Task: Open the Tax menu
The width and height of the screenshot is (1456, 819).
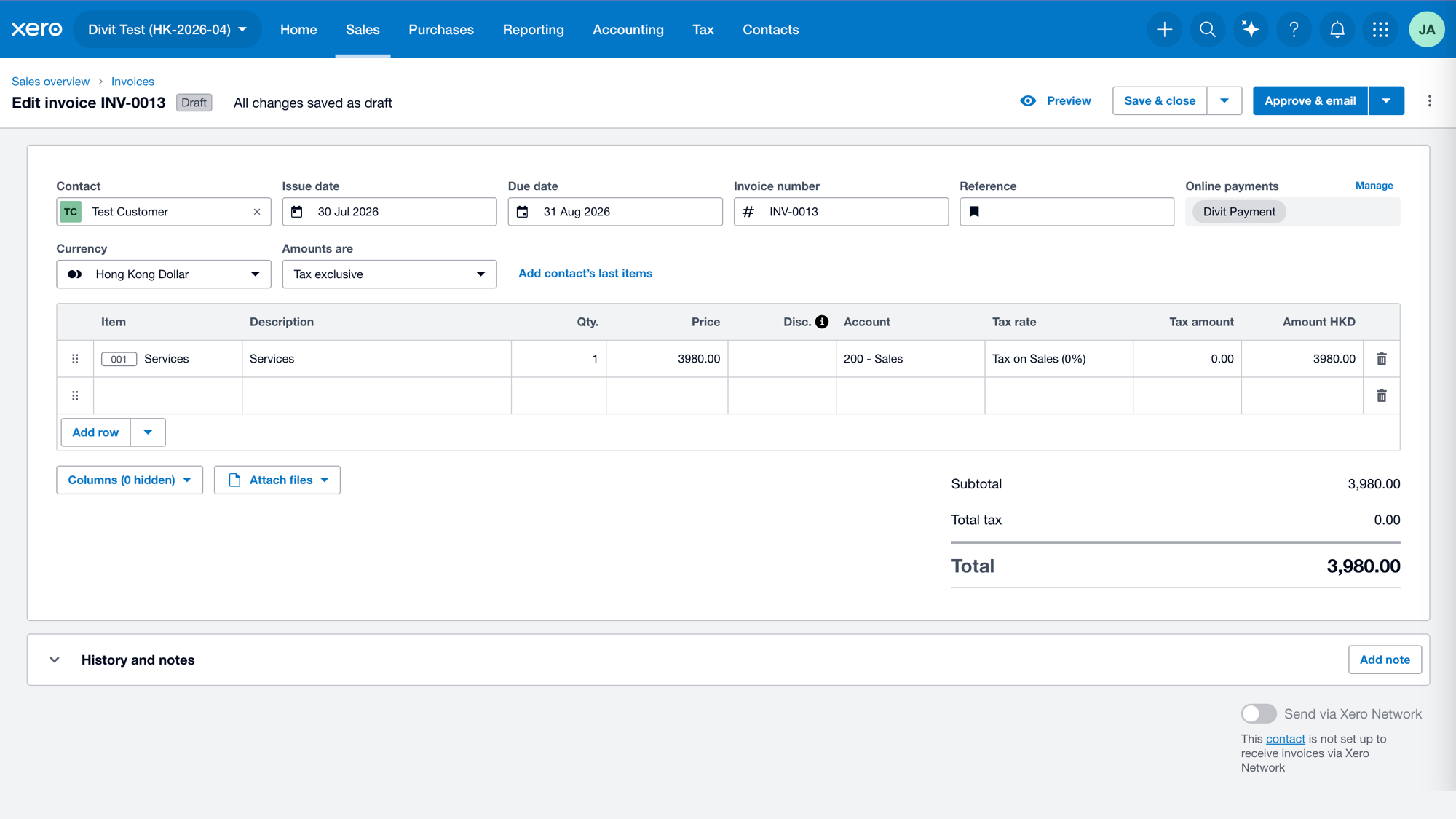Action: pyautogui.click(x=703, y=29)
